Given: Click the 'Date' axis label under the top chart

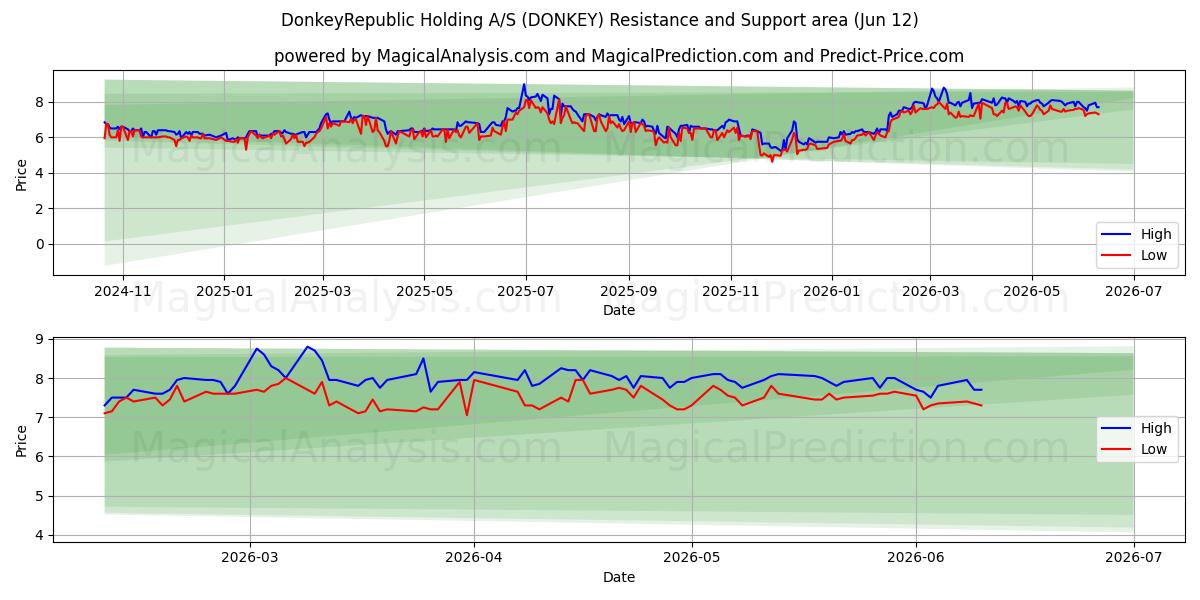Looking at the screenshot, I should coord(619,311).
